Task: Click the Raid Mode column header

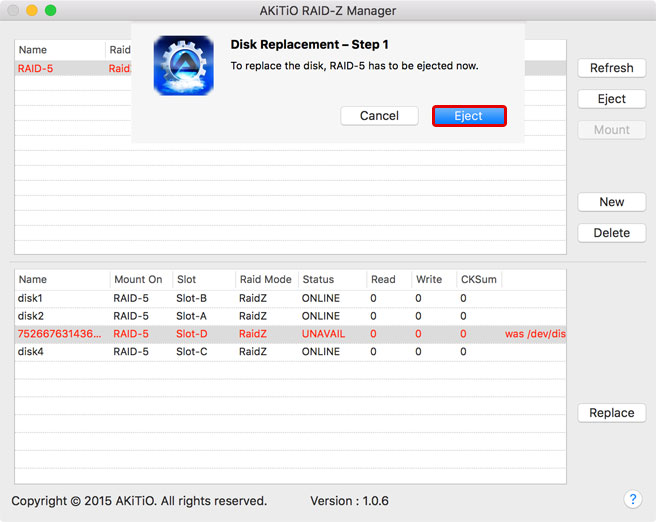Action: pos(264,280)
